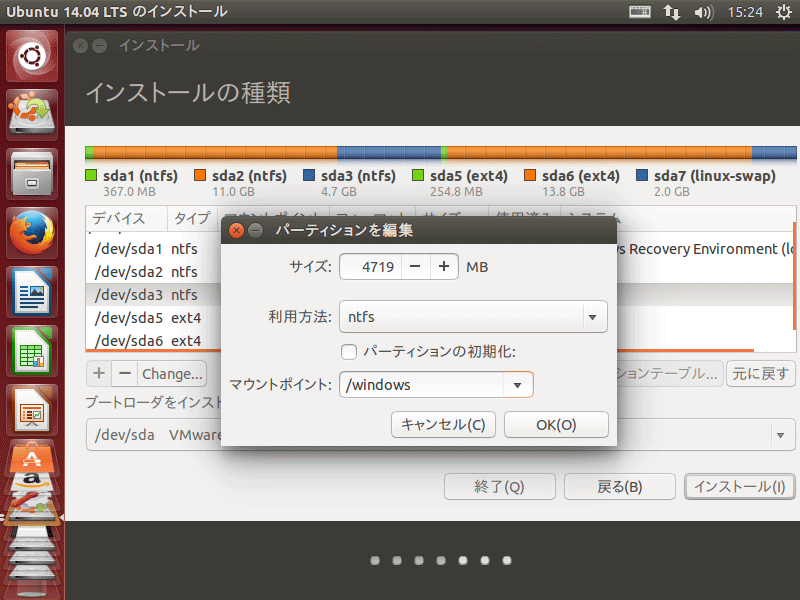Screen dimensions: 800x600
Task: Open LibreOffice Calc spreadsheet
Action: (32, 351)
